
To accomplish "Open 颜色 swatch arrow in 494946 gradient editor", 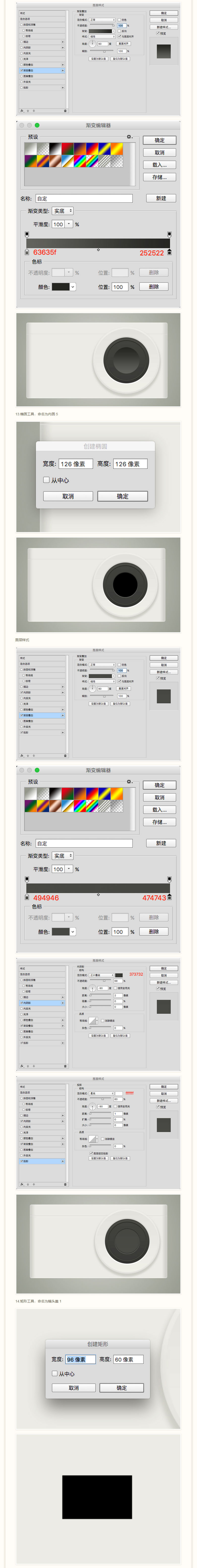I will point(72,932).
